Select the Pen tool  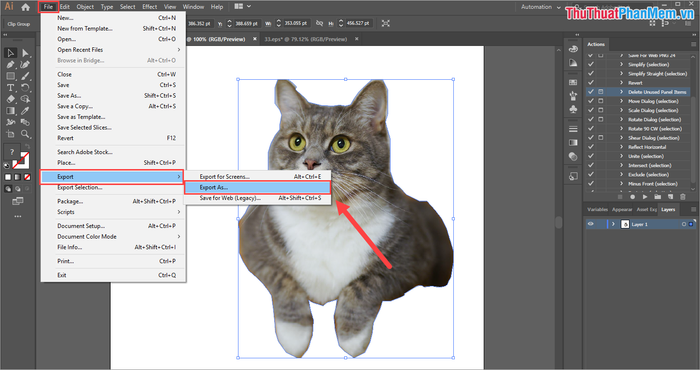pyautogui.click(x=10, y=65)
